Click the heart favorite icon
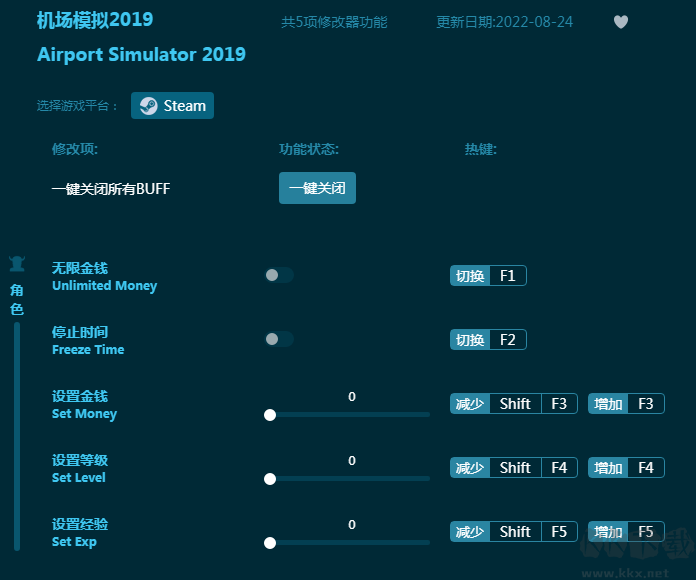 pyautogui.click(x=621, y=22)
